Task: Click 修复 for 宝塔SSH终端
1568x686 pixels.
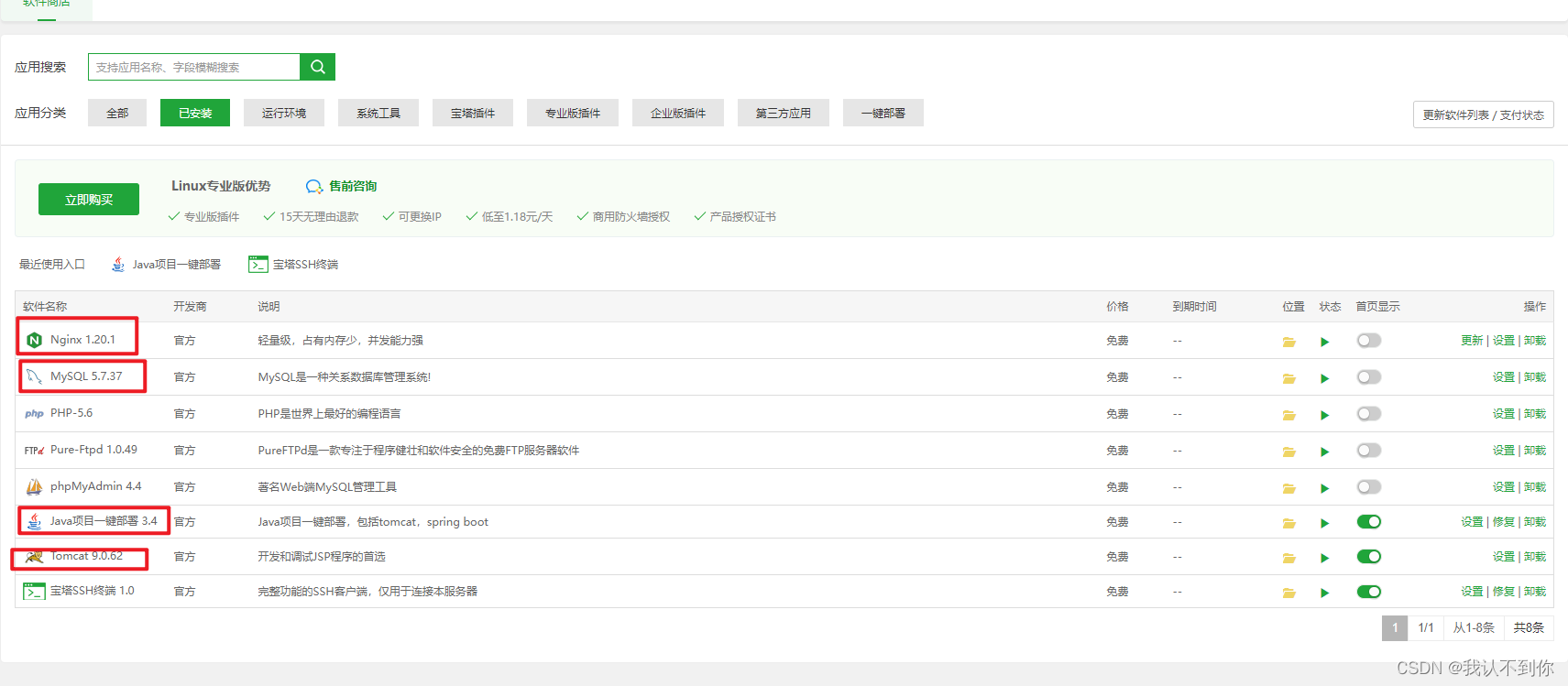Action: tap(1503, 591)
